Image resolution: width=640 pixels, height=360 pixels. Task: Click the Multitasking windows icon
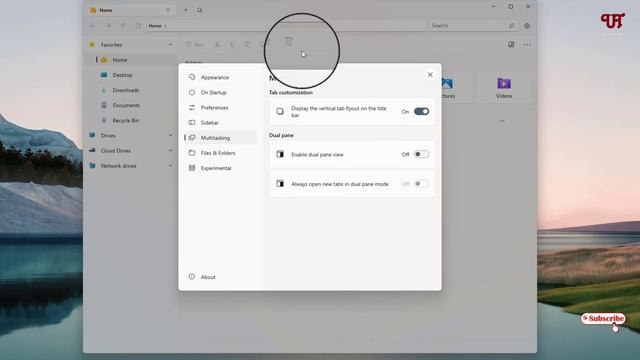coord(192,138)
